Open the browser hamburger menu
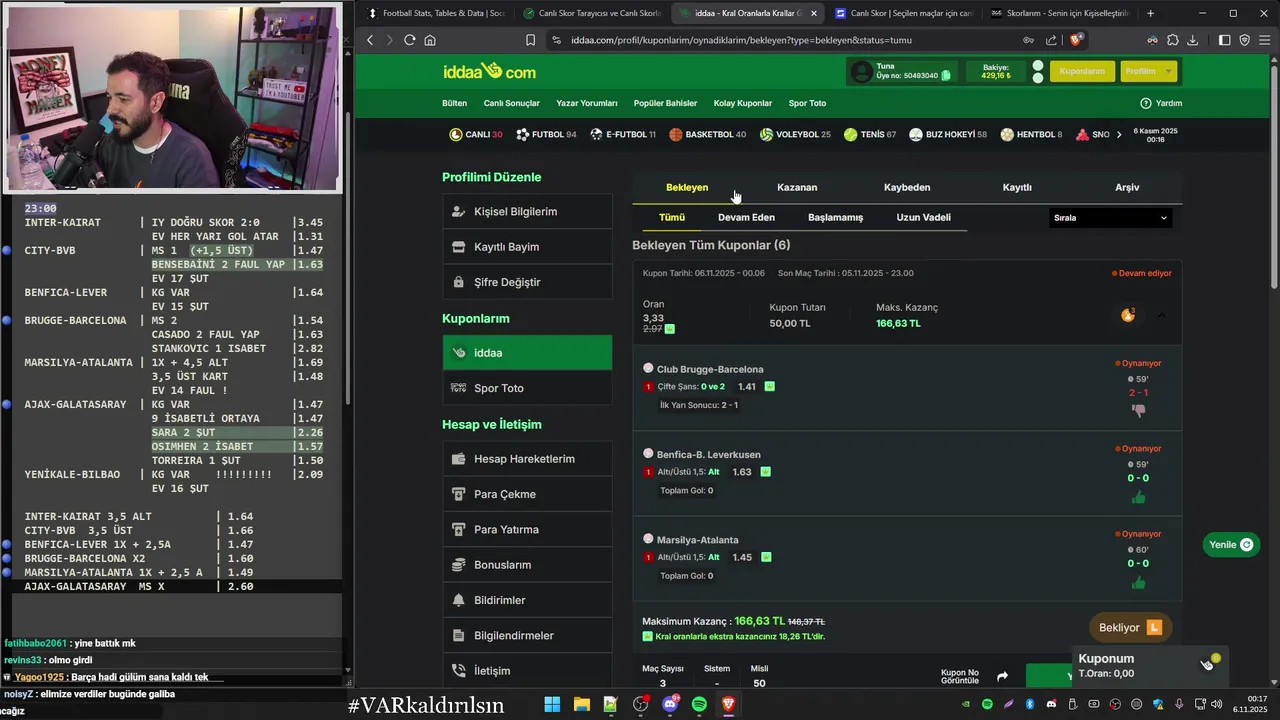Screen dimensions: 1280x720 (1265, 40)
